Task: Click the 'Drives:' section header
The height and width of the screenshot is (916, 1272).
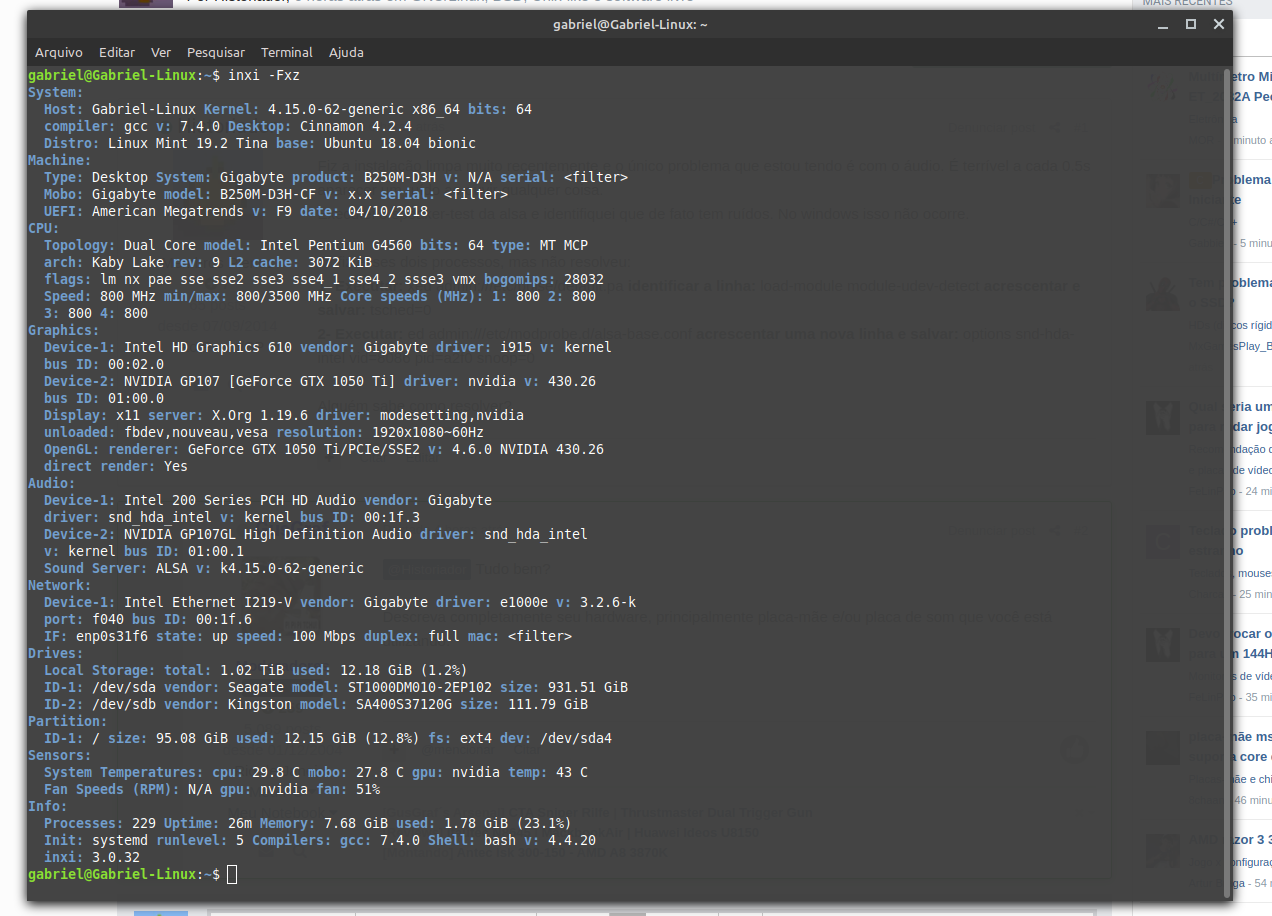Action: 56,653
